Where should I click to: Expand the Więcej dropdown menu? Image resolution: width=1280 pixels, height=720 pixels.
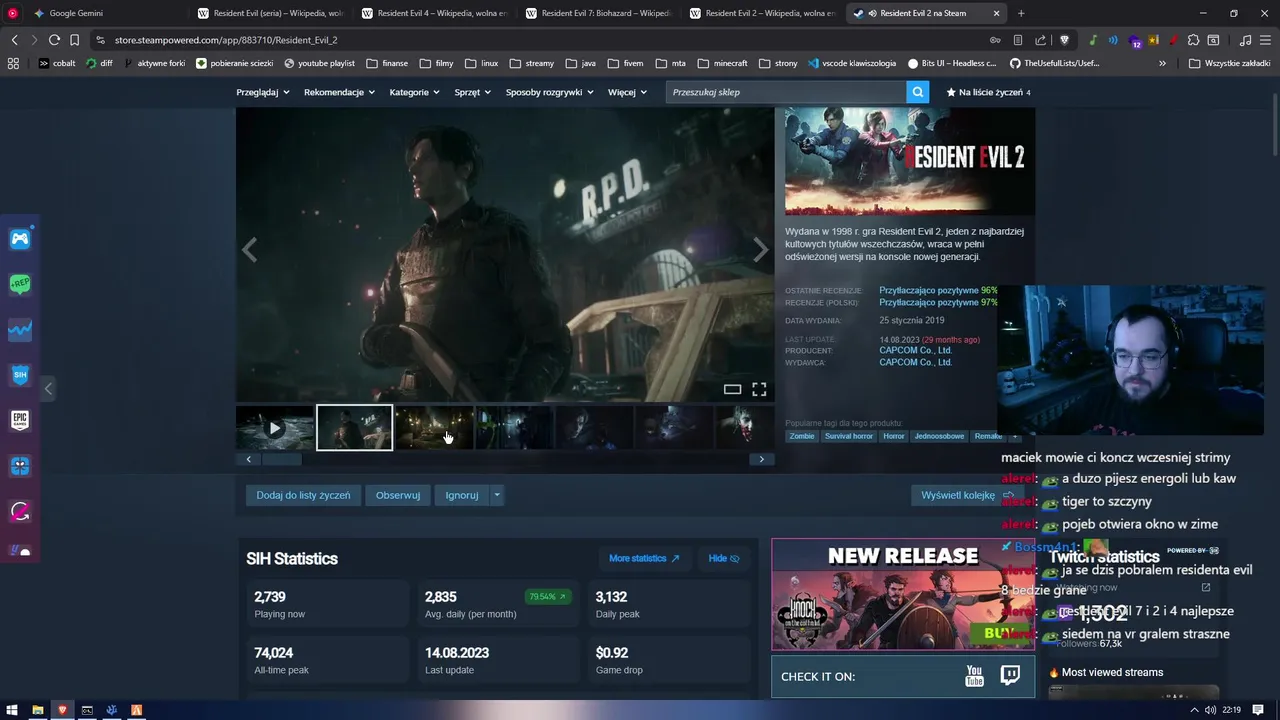(627, 92)
